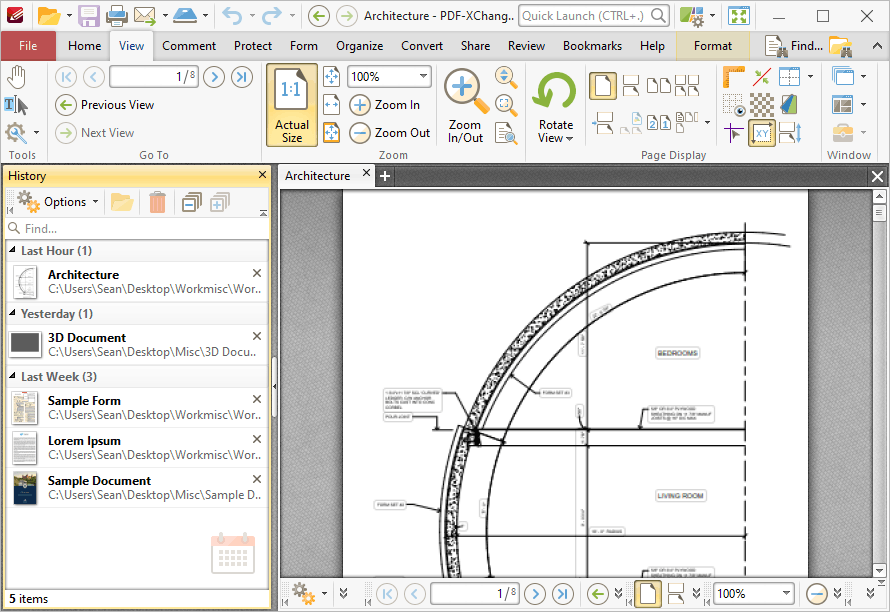Enable single page layout in ribbon

point(603,86)
